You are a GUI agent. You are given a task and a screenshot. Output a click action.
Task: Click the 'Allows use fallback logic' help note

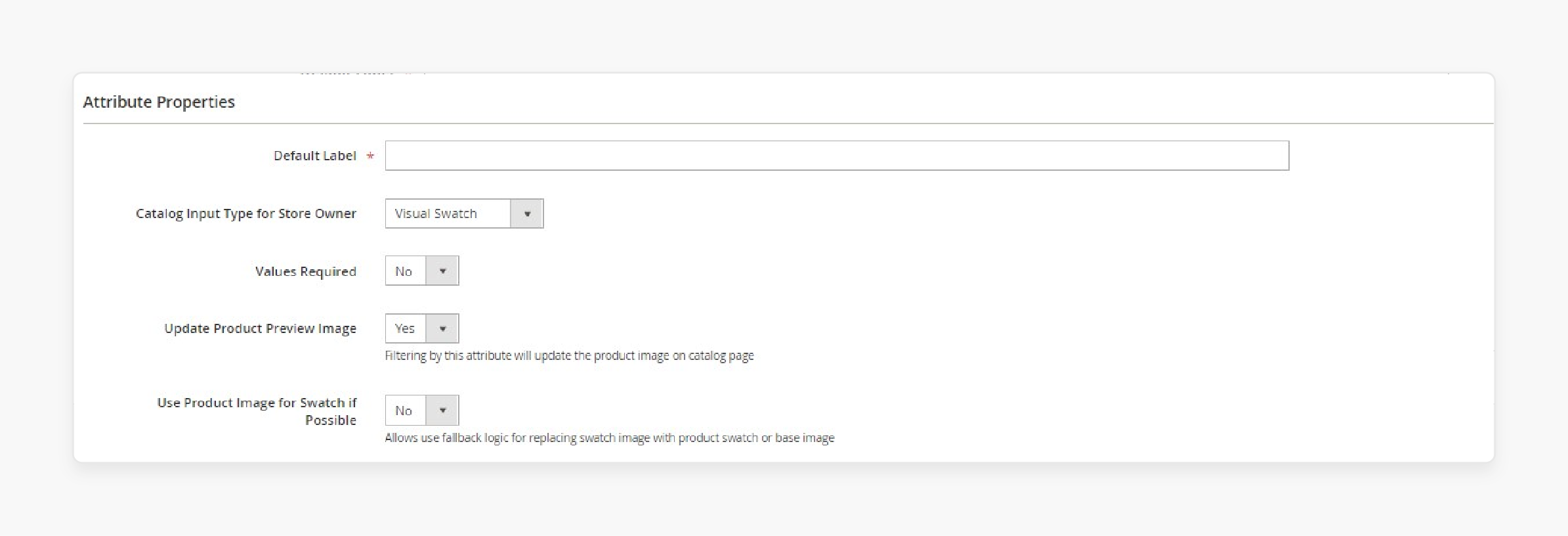[x=610, y=437]
